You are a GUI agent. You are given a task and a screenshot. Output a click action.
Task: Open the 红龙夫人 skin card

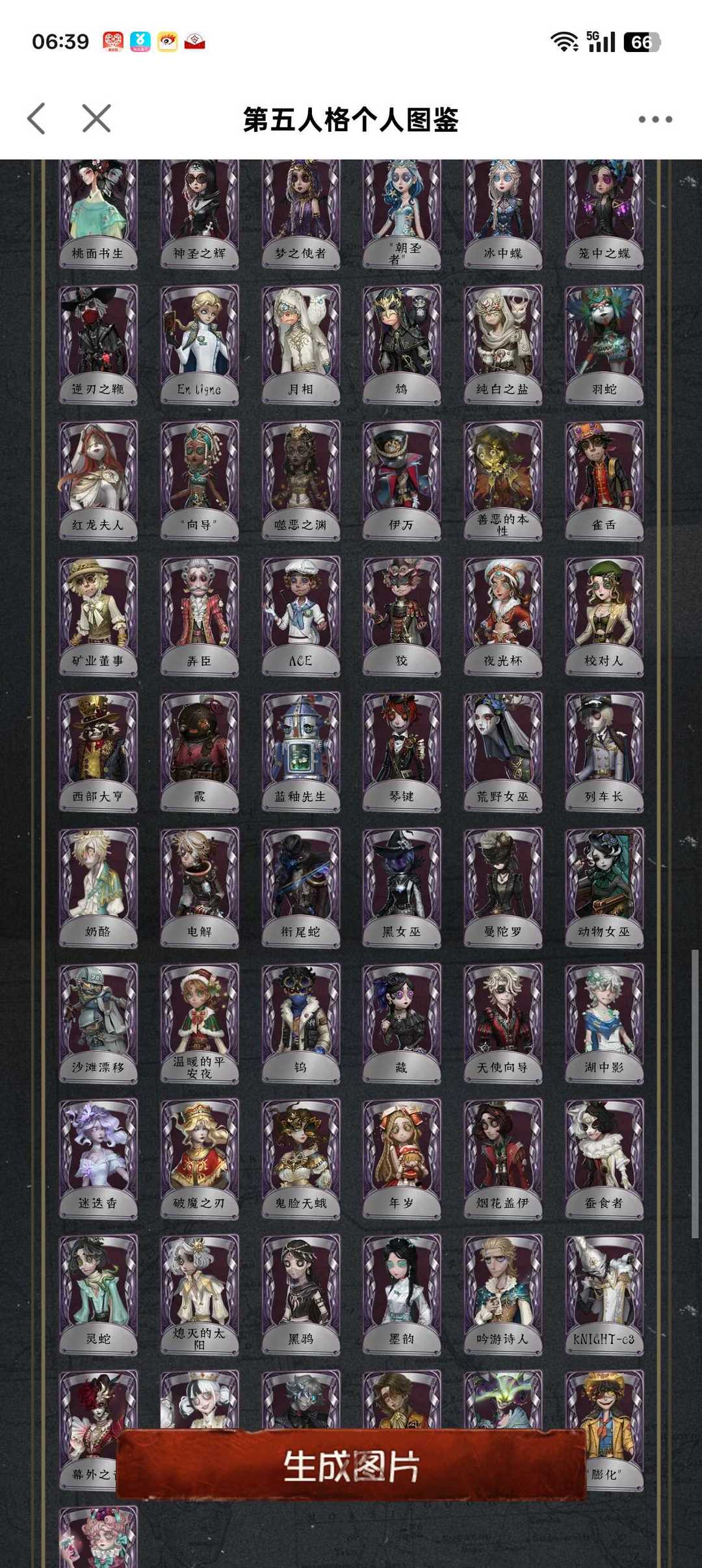[97, 481]
